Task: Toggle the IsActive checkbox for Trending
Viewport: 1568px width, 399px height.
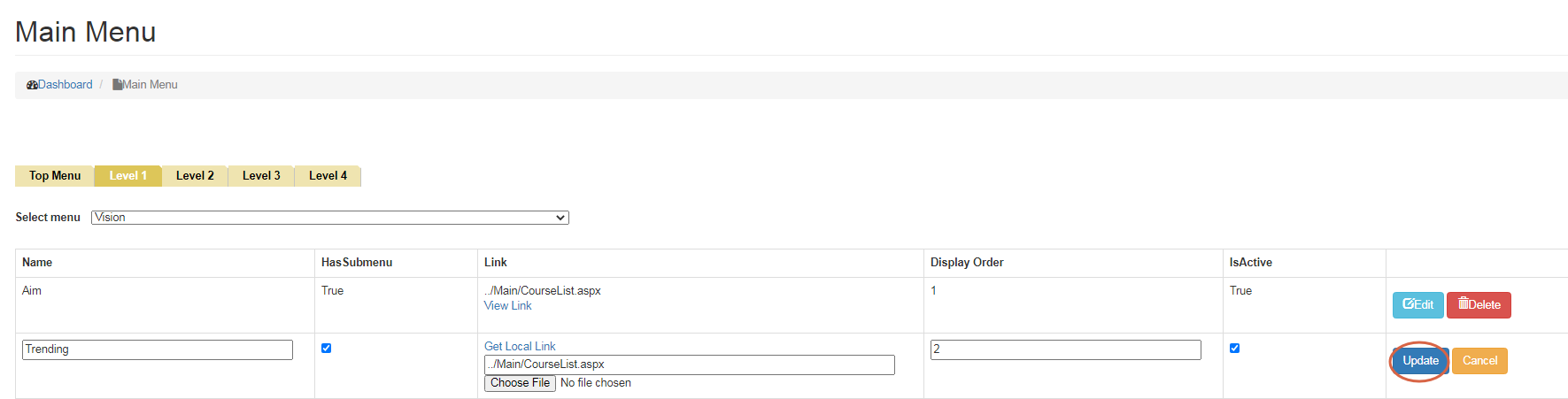Action: pyautogui.click(x=1234, y=349)
